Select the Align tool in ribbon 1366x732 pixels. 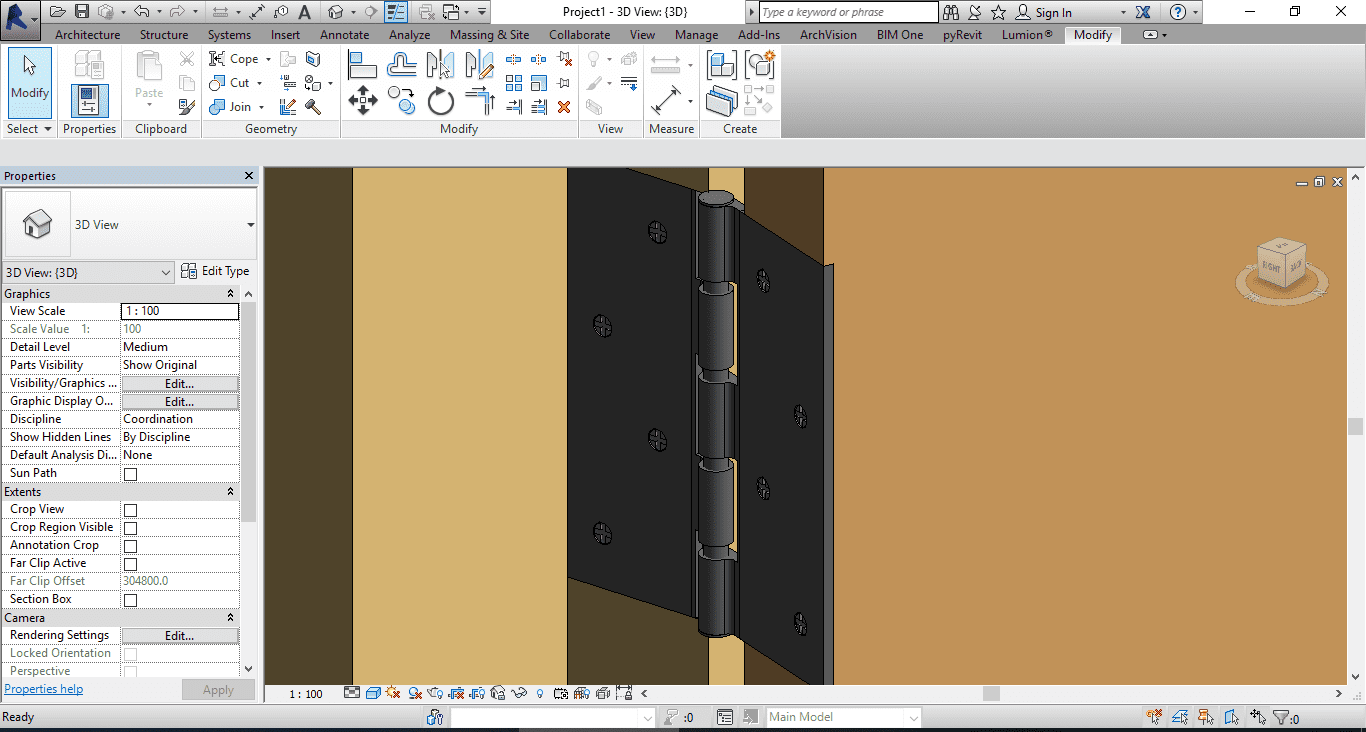(x=361, y=65)
